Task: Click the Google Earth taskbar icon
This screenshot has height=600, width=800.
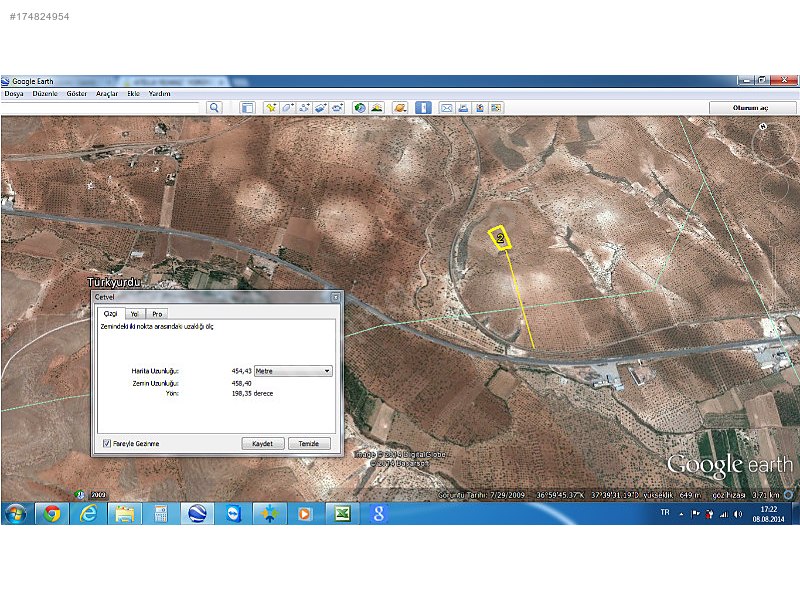Action: 197,513
